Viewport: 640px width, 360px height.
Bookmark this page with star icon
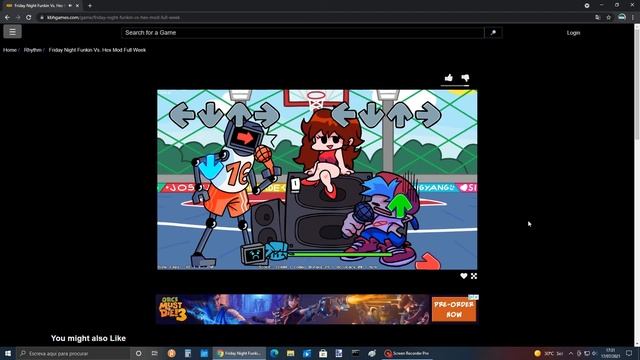click(x=609, y=18)
